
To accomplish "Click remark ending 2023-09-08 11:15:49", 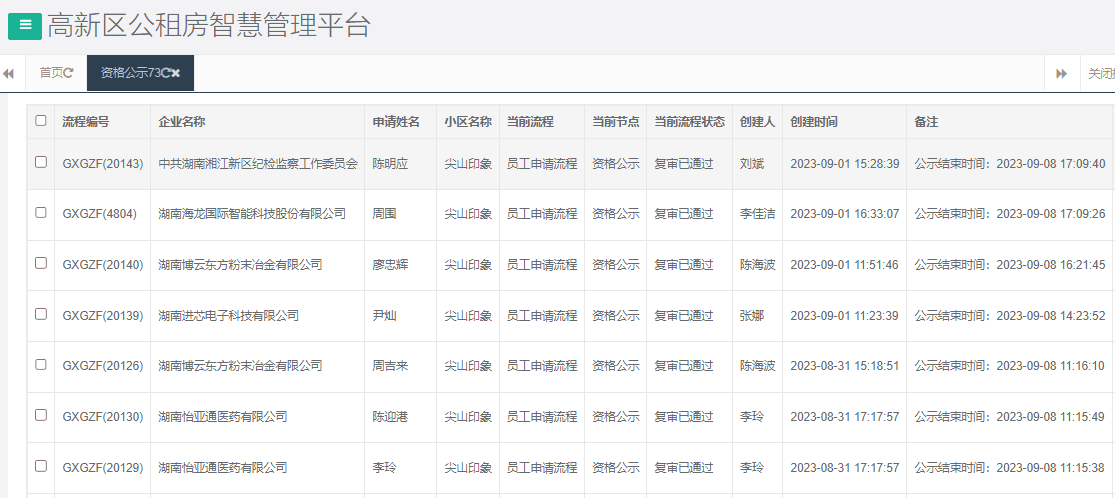I will [x=1010, y=416].
